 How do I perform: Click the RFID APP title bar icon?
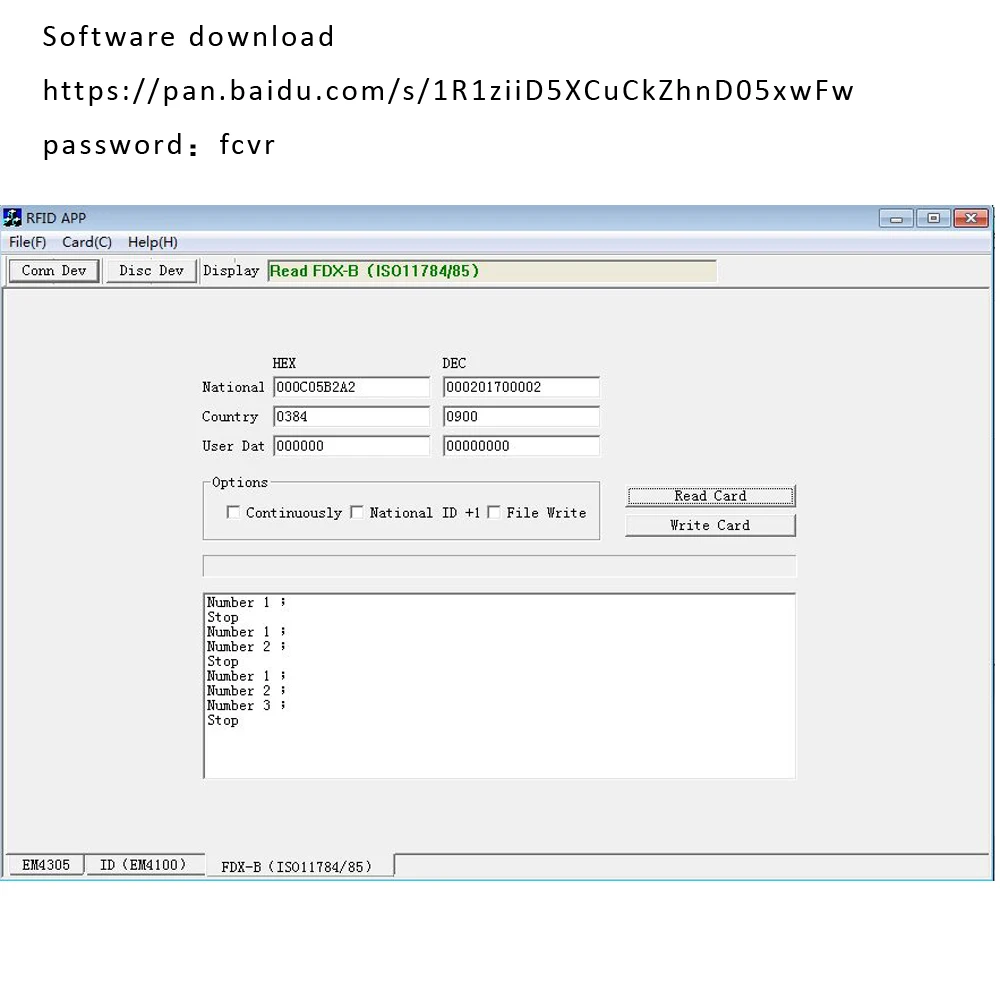[x=12, y=218]
